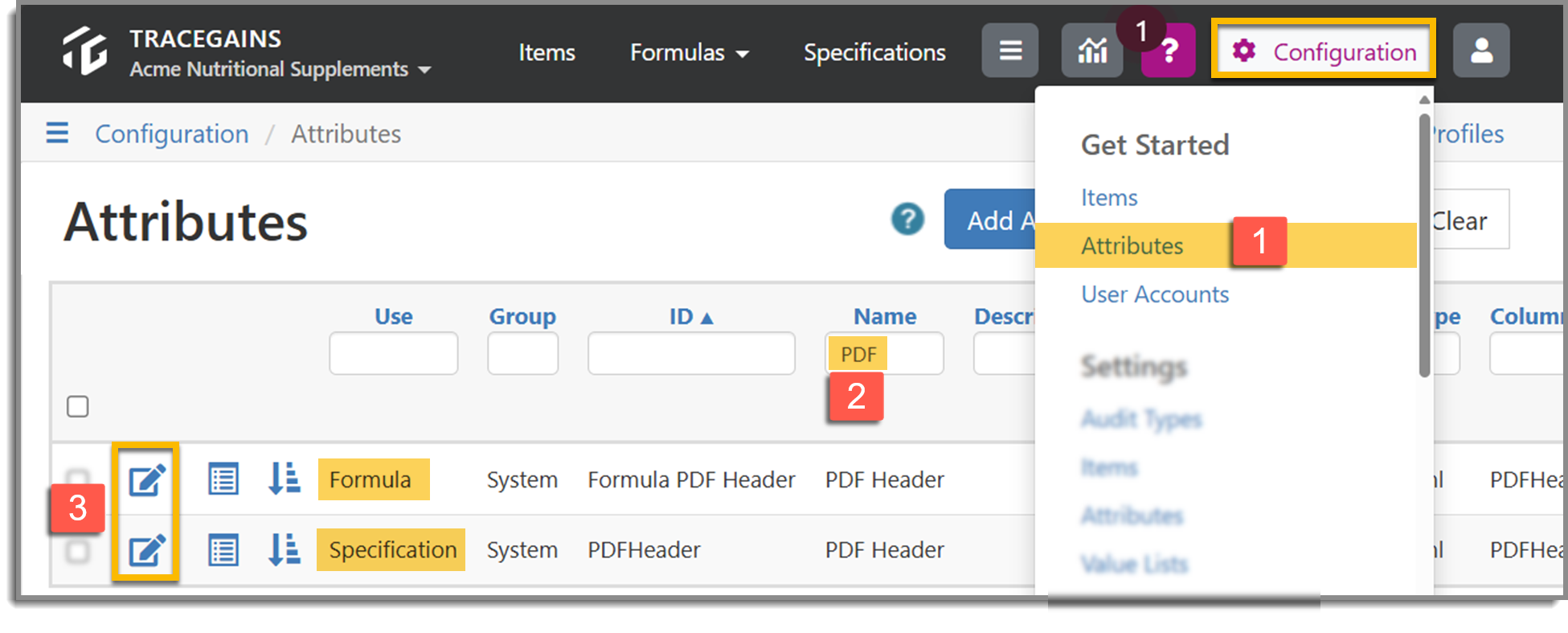Image resolution: width=1568 pixels, height=633 pixels.
Task: Open details list icon for Specification row
Action: pos(223,550)
